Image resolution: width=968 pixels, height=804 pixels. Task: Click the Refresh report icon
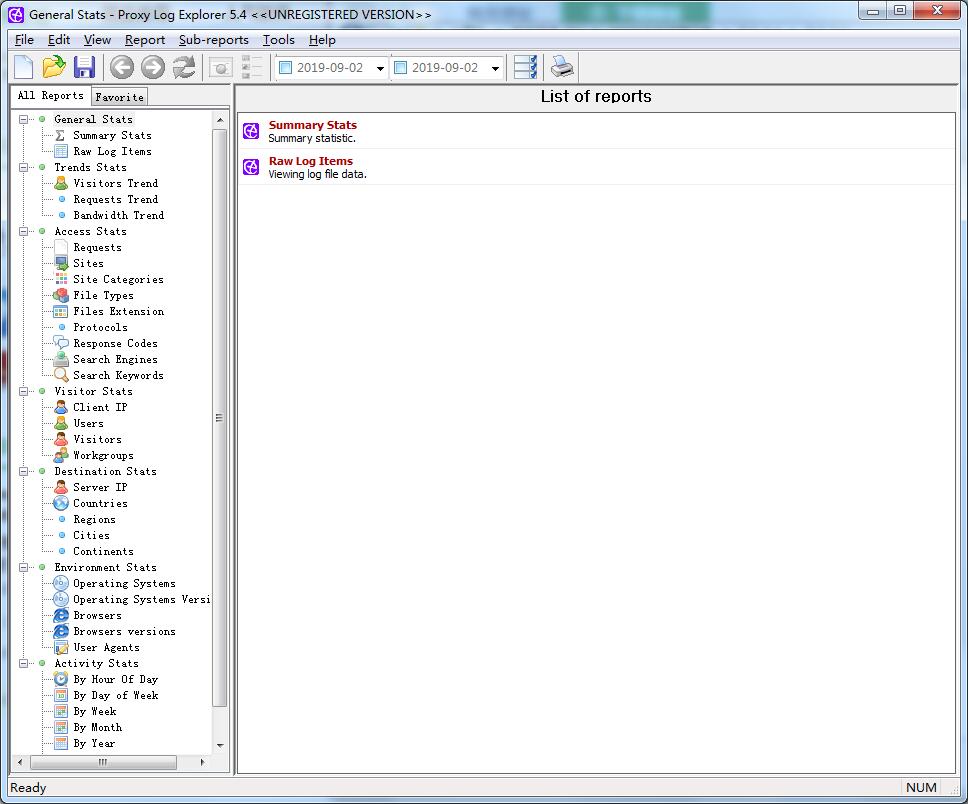[184, 67]
